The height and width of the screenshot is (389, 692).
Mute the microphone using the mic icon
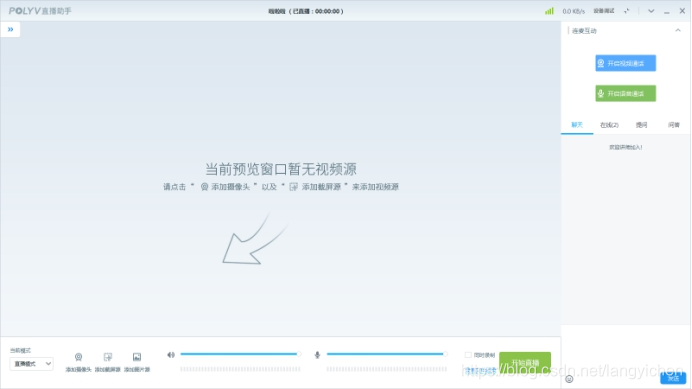tap(317, 355)
